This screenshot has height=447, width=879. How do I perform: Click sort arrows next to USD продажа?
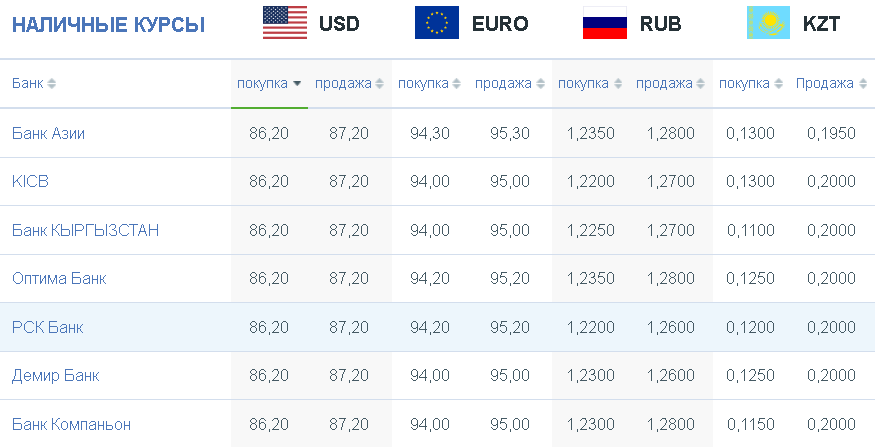pos(380,84)
